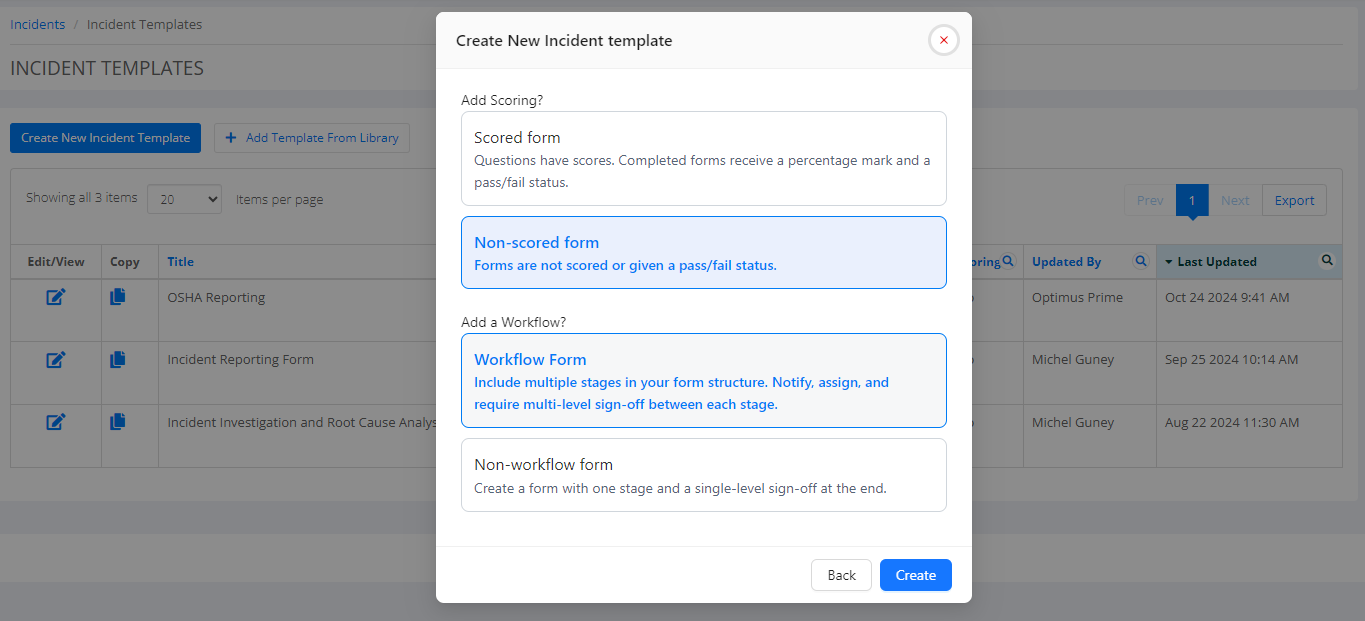
Task: Search the Last Updated column
Action: [x=1327, y=260]
